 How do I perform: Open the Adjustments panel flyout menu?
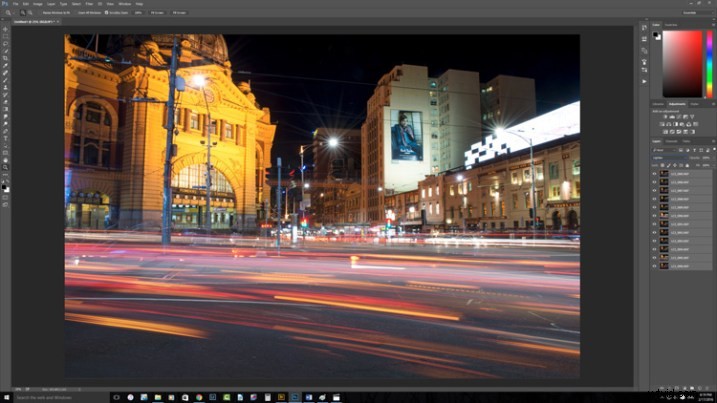click(713, 104)
